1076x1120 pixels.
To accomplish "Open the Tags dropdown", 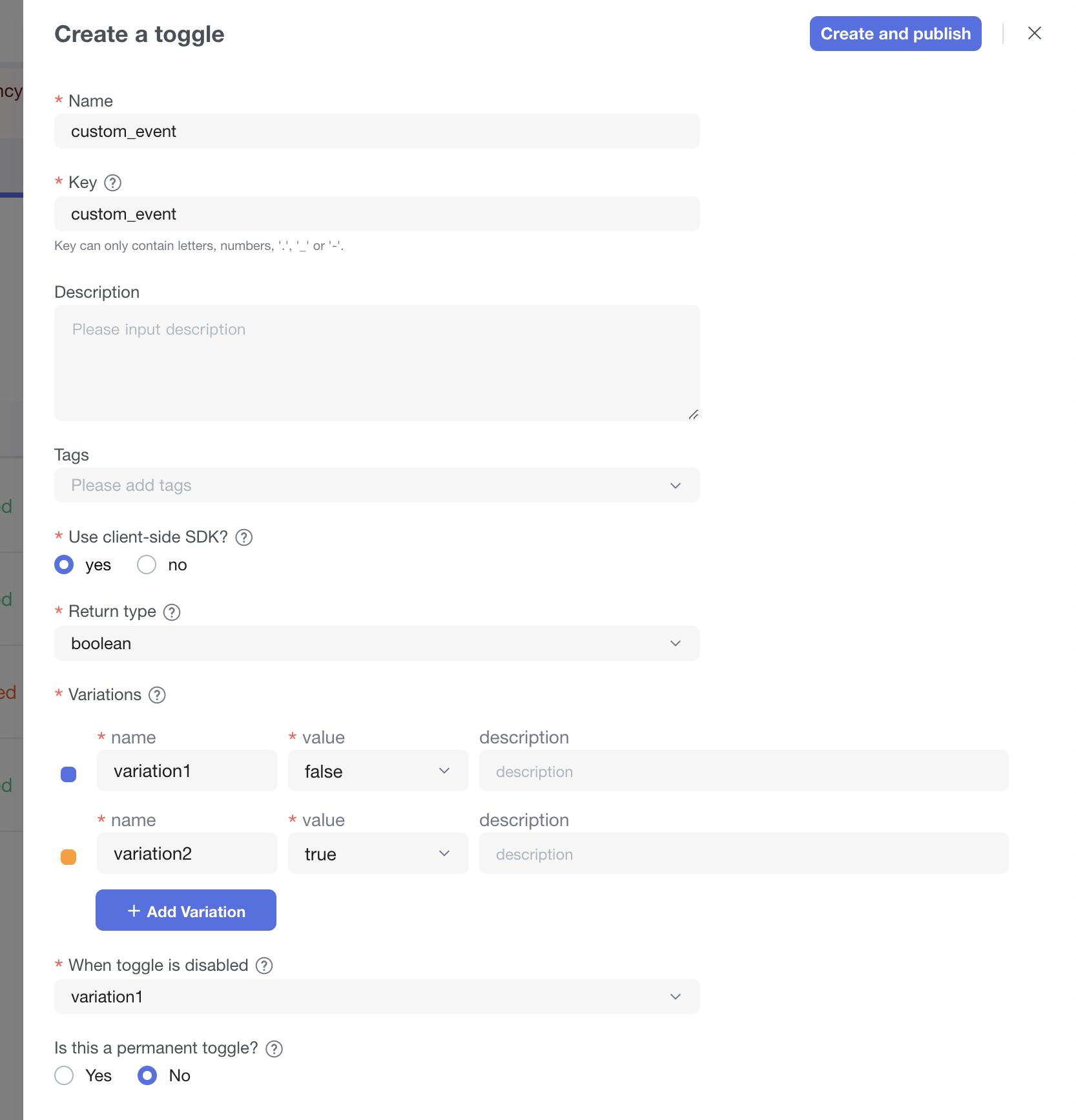I will [x=377, y=485].
